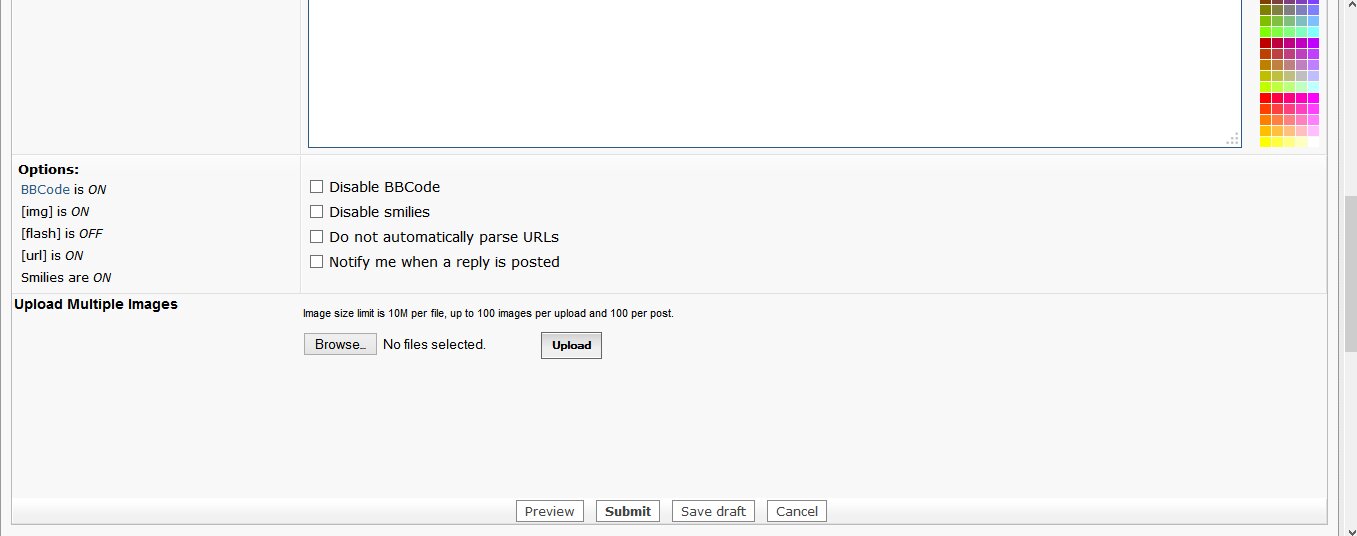1357x536 pixels.
Task: Cancel the post
Action: [797, 511]
